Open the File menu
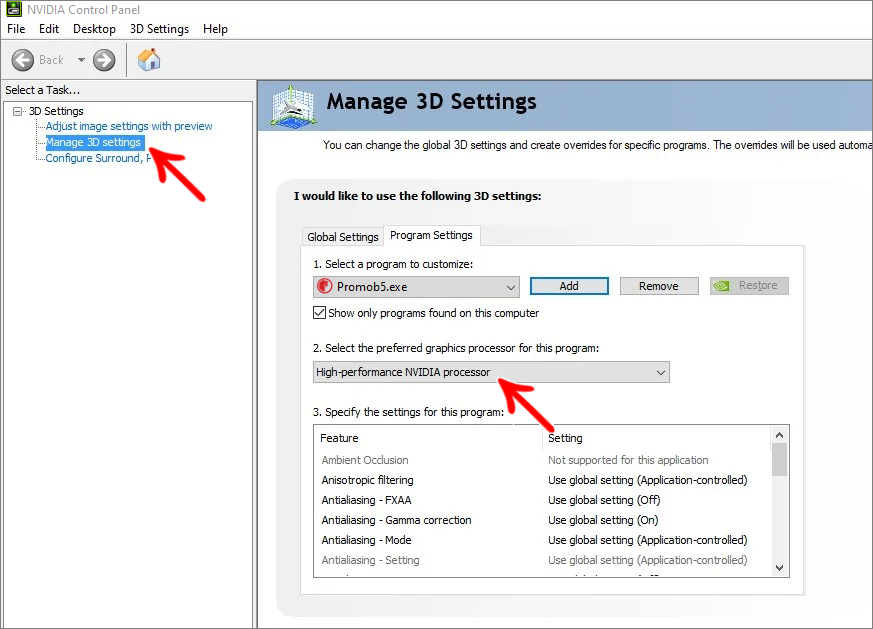 (x=16, y=29)
